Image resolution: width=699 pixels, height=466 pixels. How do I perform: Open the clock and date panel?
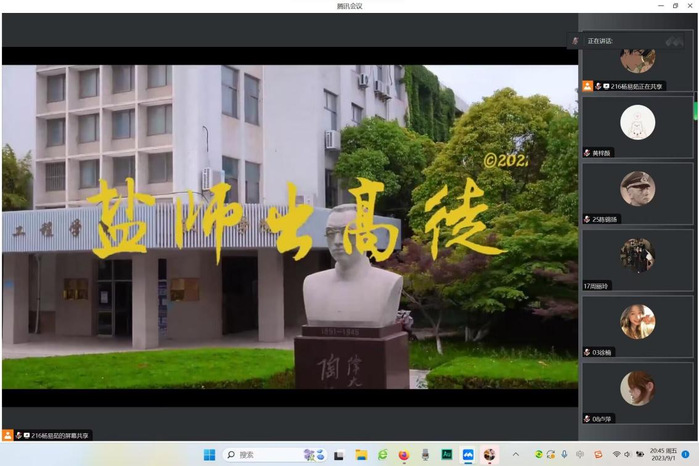661,454
